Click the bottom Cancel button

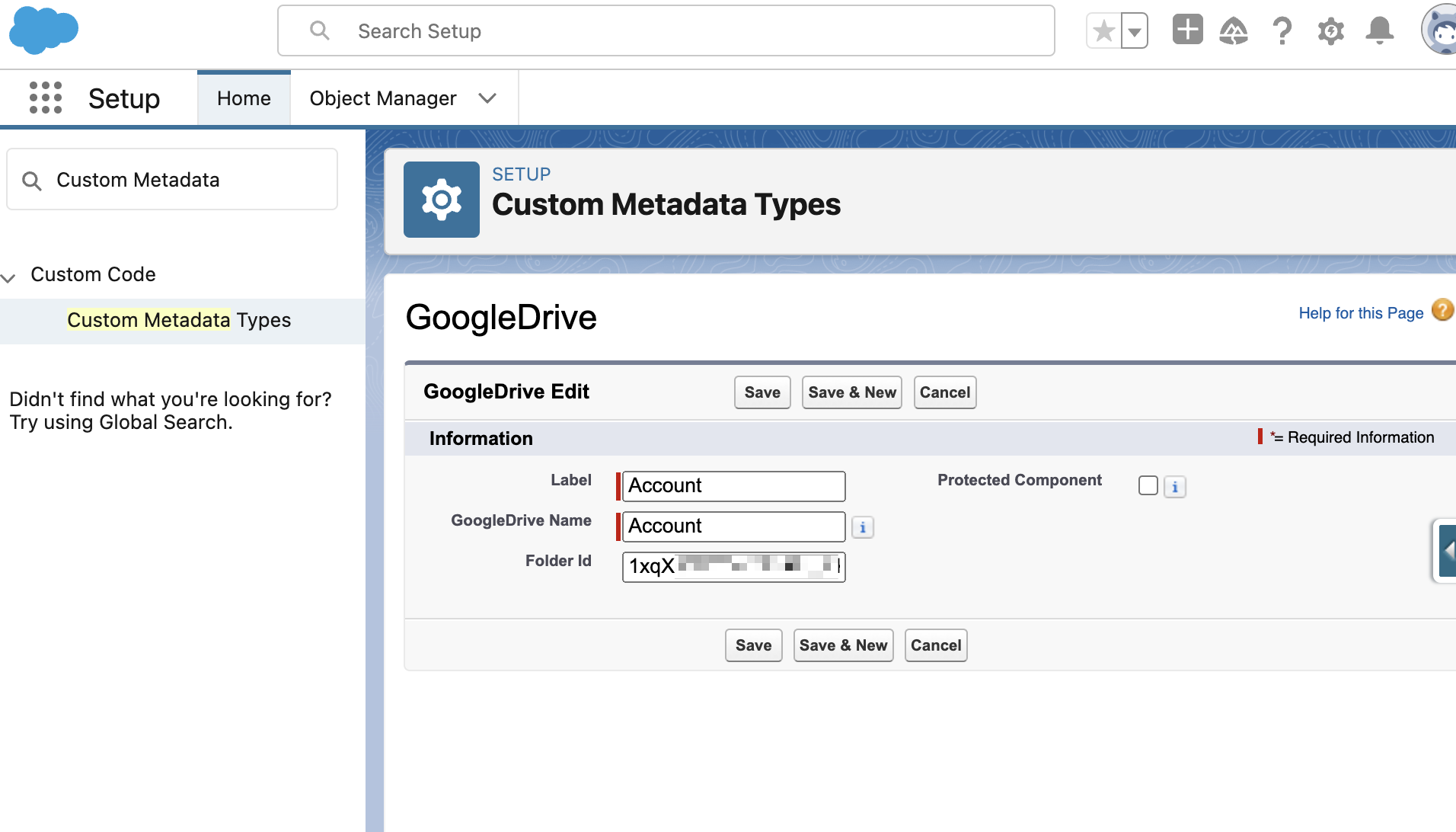coord(935,645)
